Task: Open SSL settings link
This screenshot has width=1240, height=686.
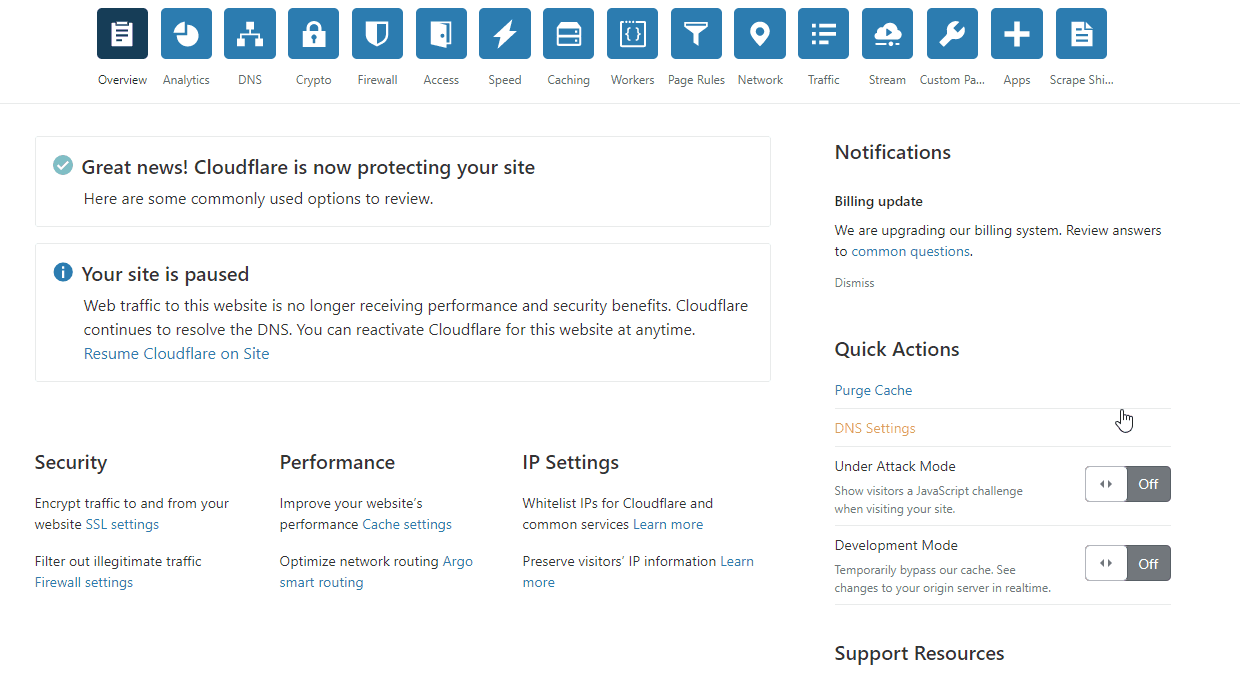Action: 122,524
